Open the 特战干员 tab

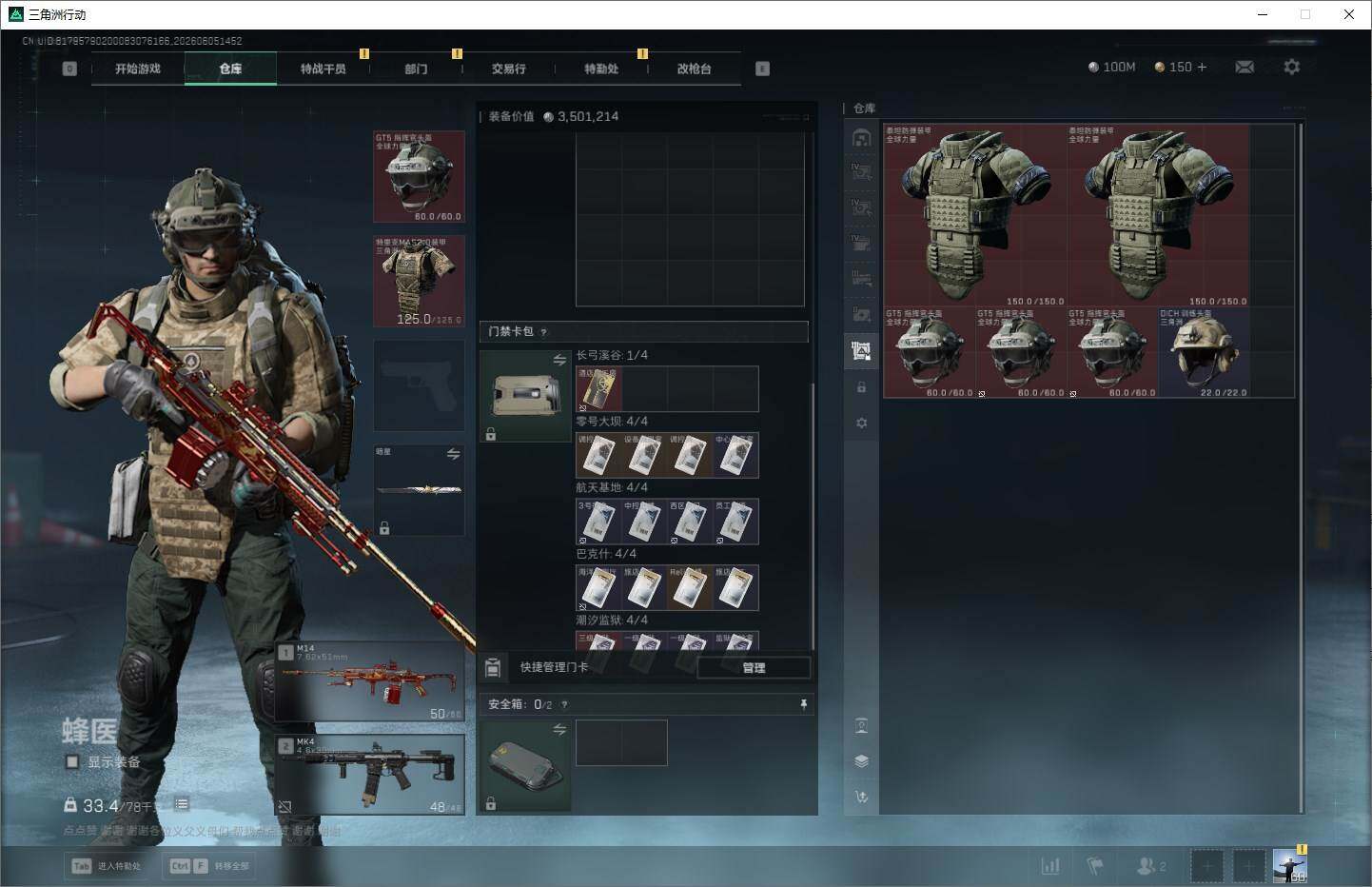(x=323, y=69)
